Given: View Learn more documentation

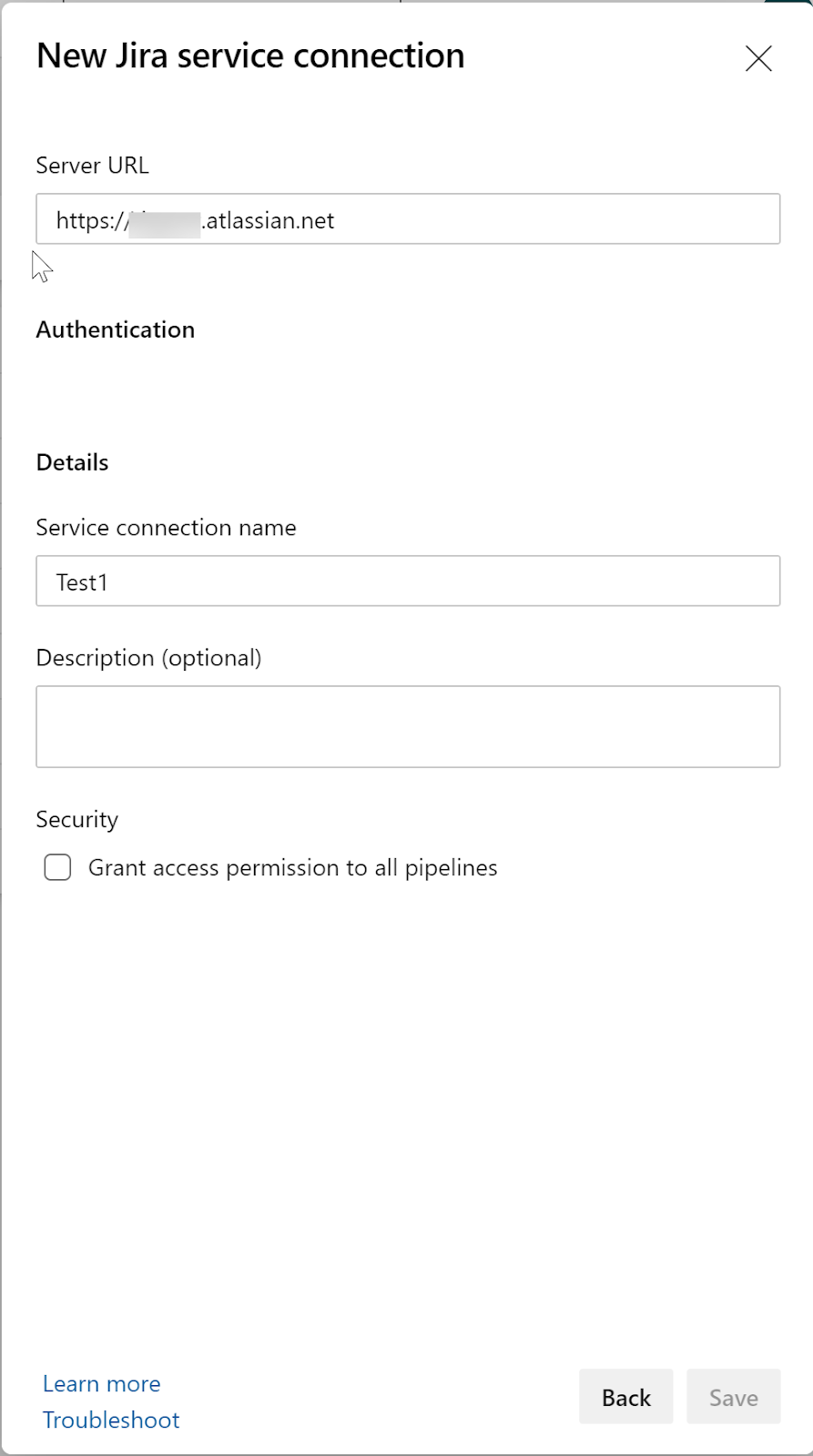Looking at the screenshot, I should [101, 1383].
